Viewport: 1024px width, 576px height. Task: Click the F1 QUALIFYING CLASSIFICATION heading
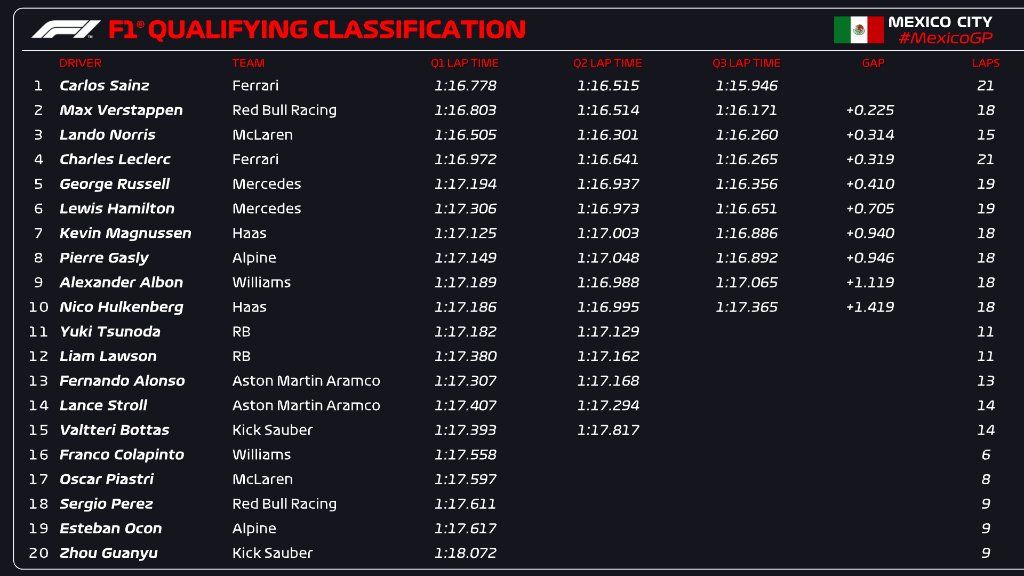316,29
